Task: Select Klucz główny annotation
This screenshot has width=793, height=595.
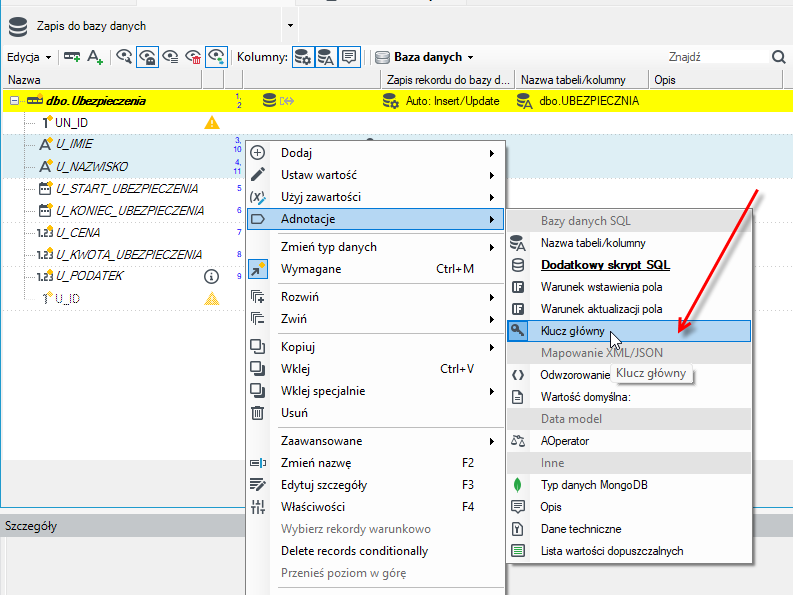Action: 629,331
